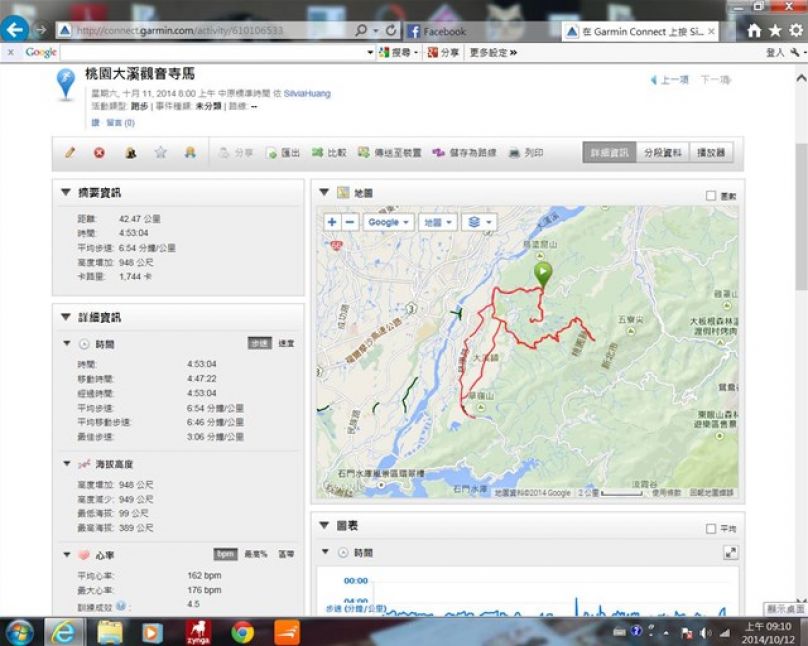Open the Google map provider dropdown
The image size is (808, 646).
point(388,222)
